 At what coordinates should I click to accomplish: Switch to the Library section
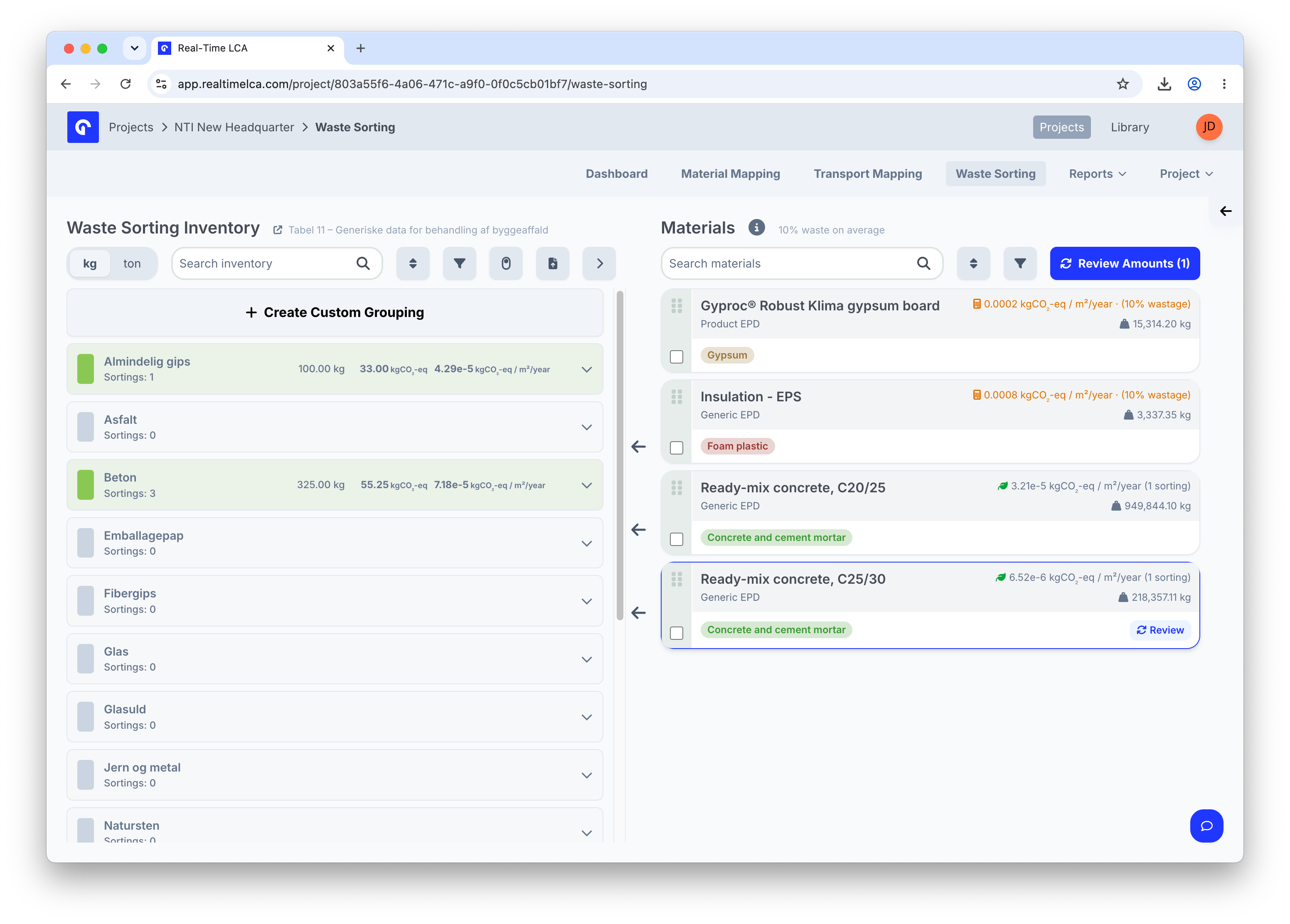(1130, 127)
